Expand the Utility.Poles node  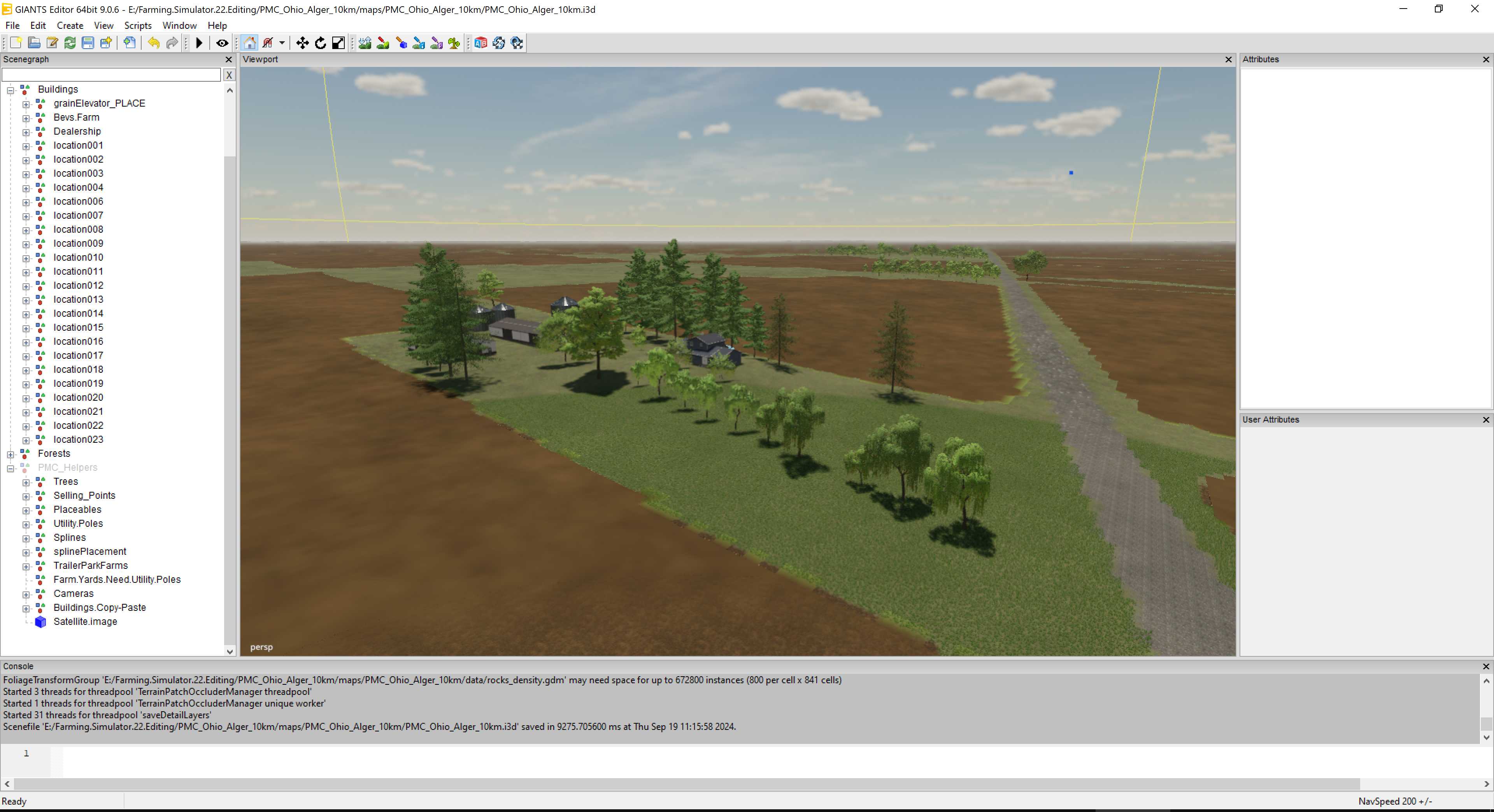coord(26,524)
